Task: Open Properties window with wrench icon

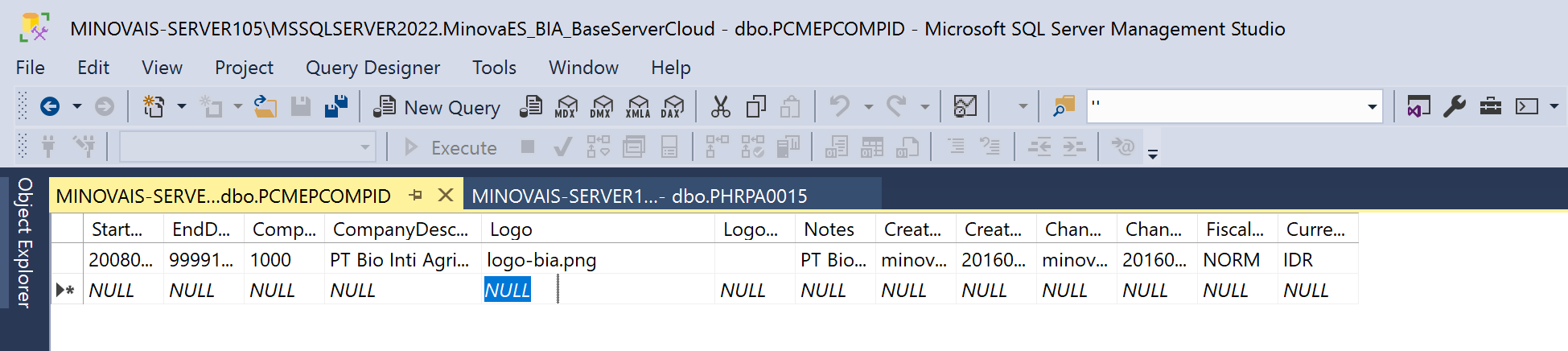Action: [1454, 106]
